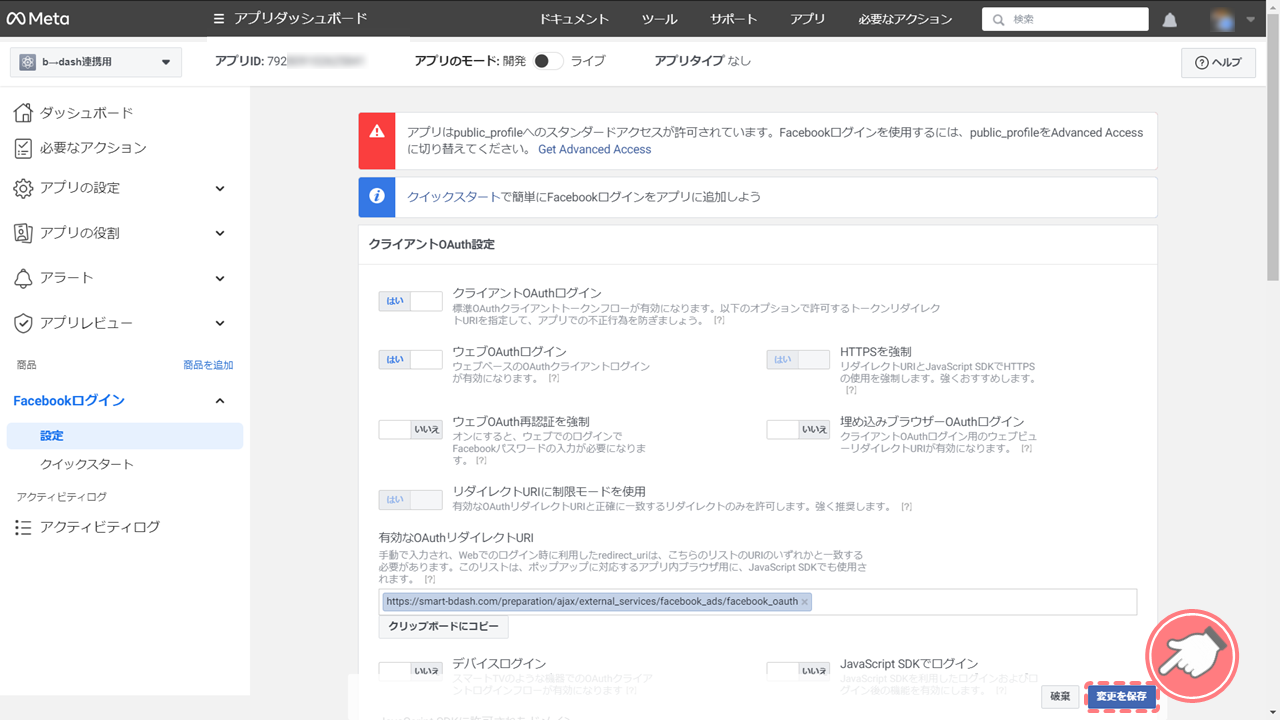Toggle app mode from 開発 to ライブ
Screen dimensions: 1280x720
point(548,61)
